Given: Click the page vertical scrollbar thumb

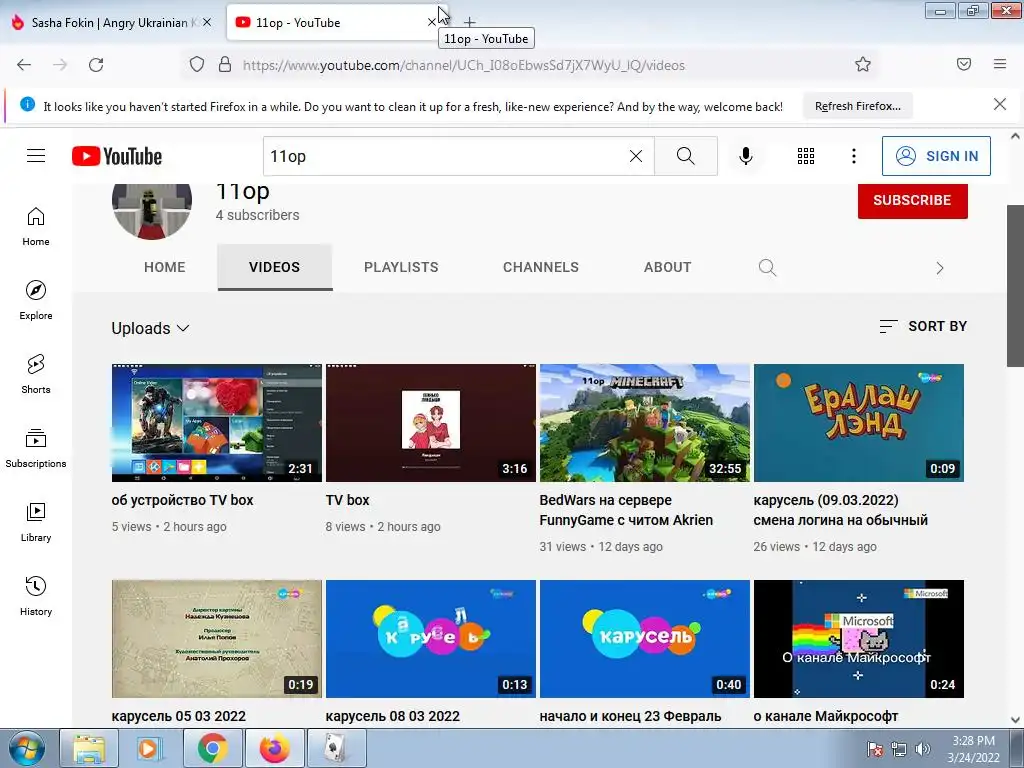Looking at the screenshot, I should [1015, 286].
